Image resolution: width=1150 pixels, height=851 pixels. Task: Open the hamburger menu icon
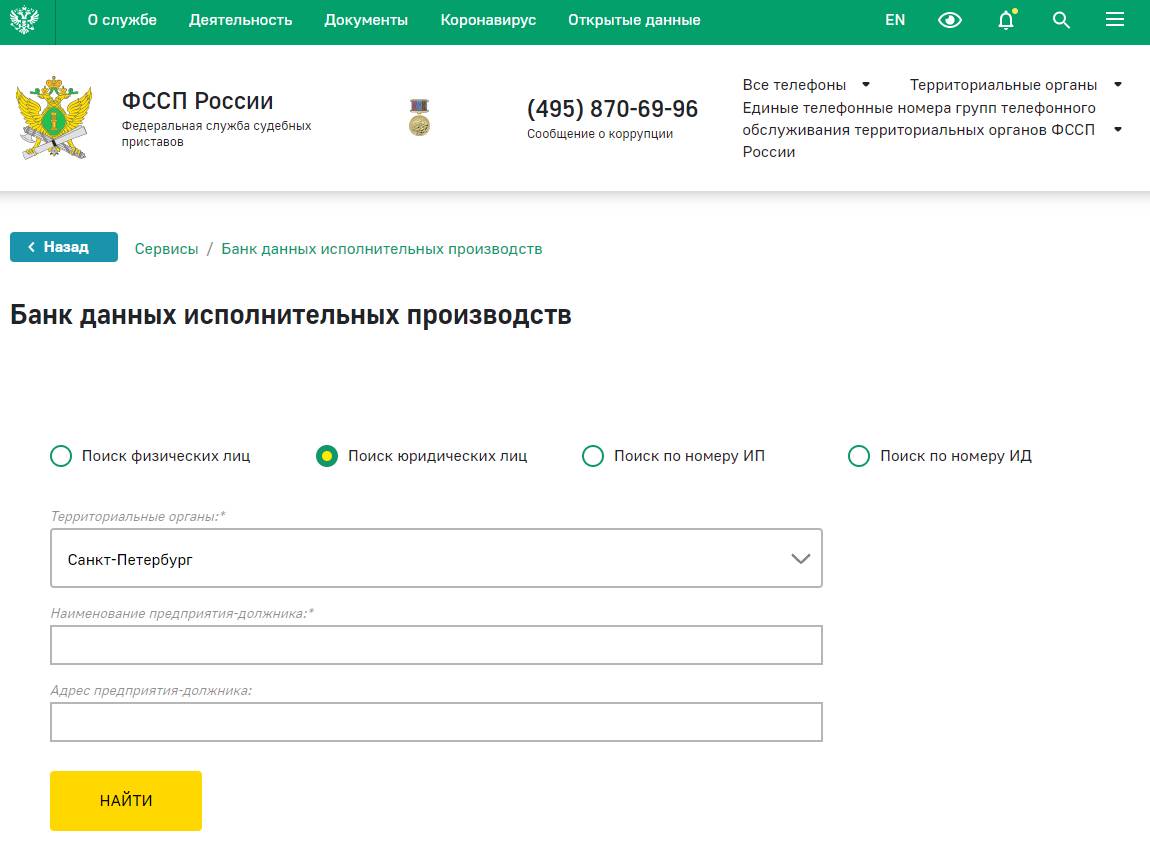(1115, 20)
